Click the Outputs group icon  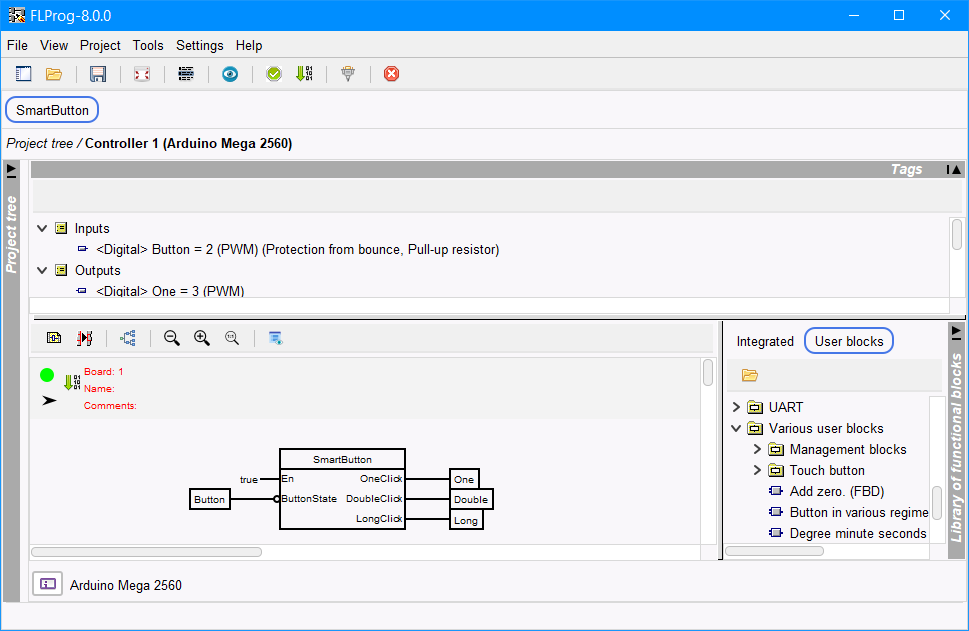point(61,270)
